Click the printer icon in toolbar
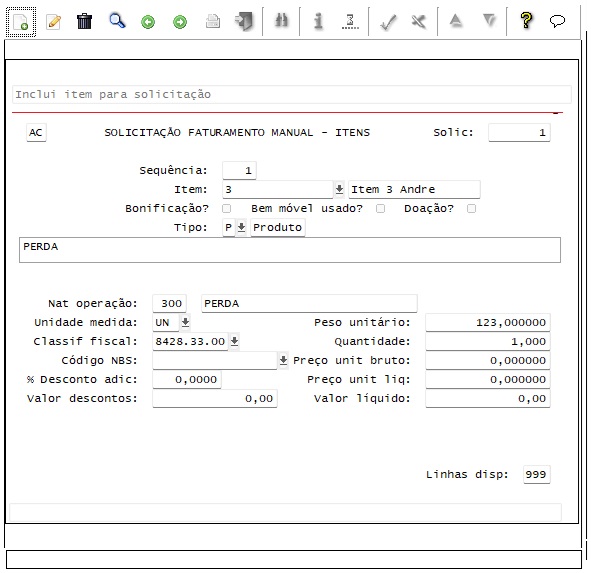 click(213, 21)
